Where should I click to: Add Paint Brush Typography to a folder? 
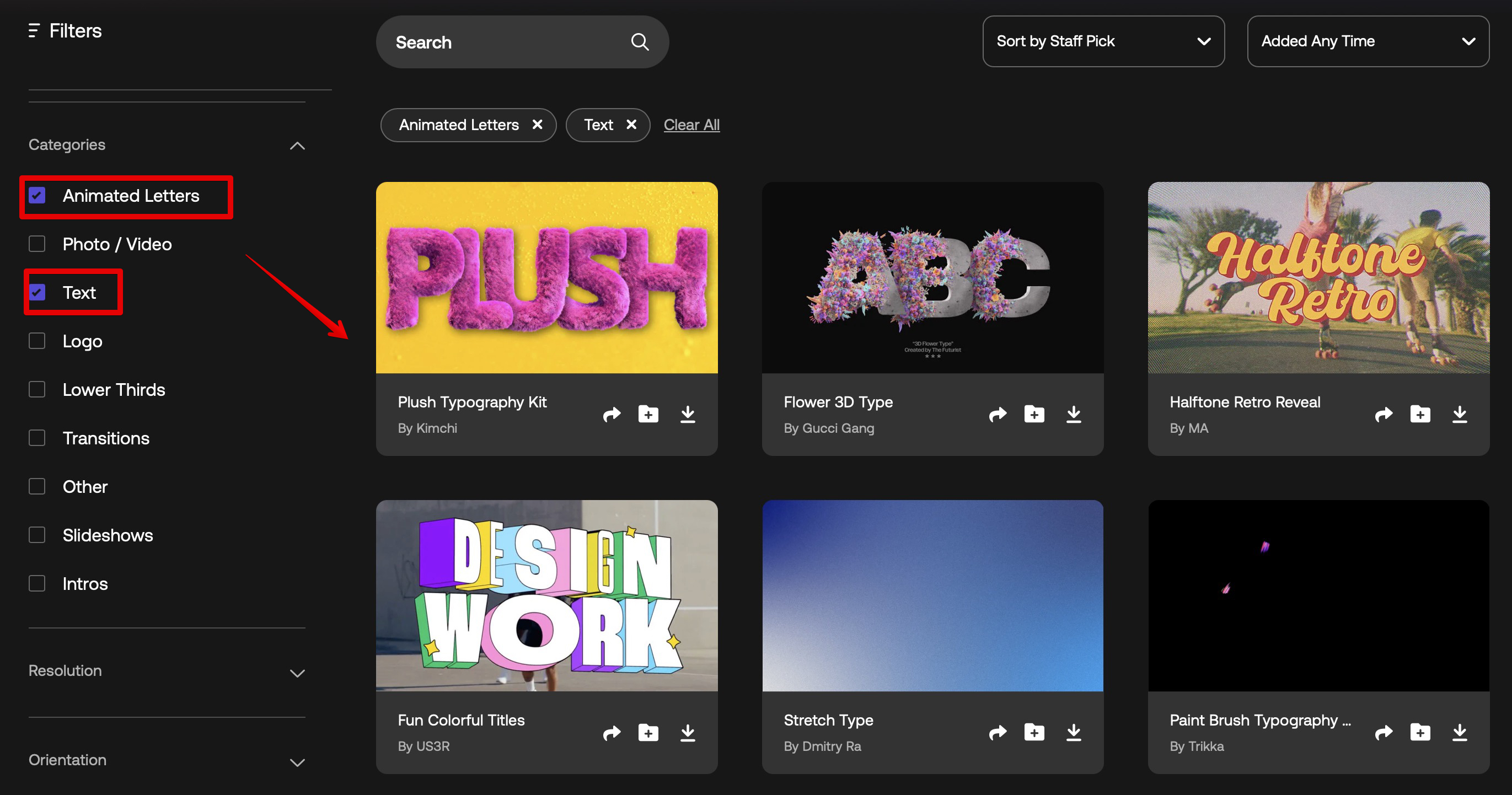click(x=1420, y=732)
